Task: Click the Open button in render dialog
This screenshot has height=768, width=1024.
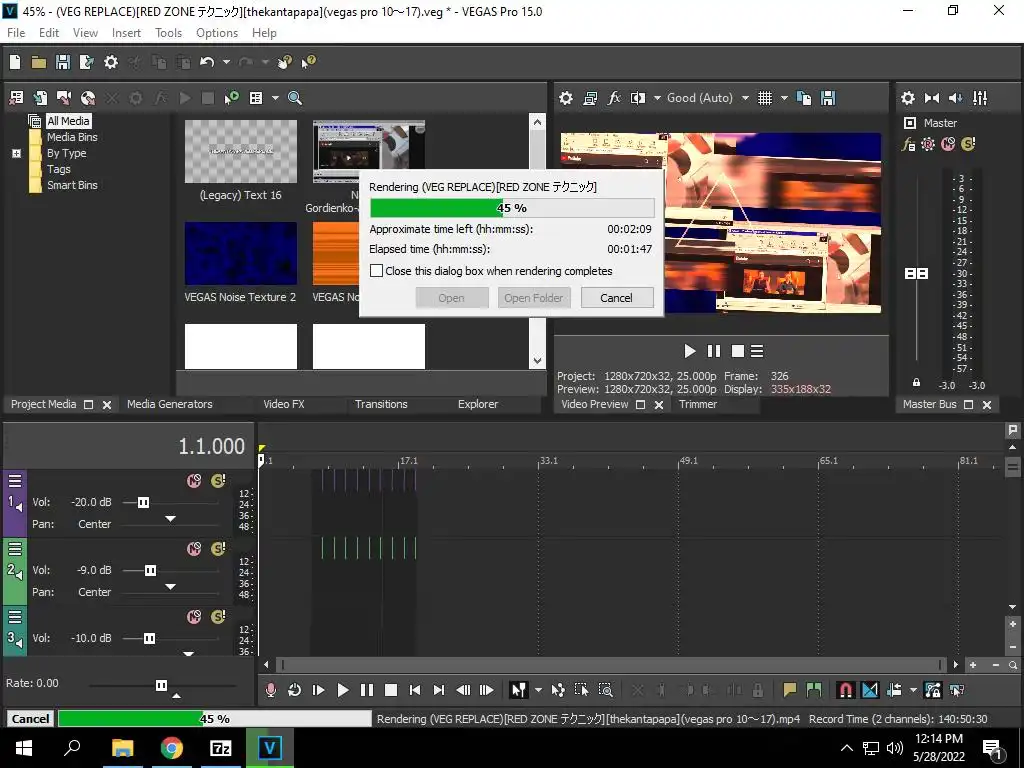Action: 451,298
